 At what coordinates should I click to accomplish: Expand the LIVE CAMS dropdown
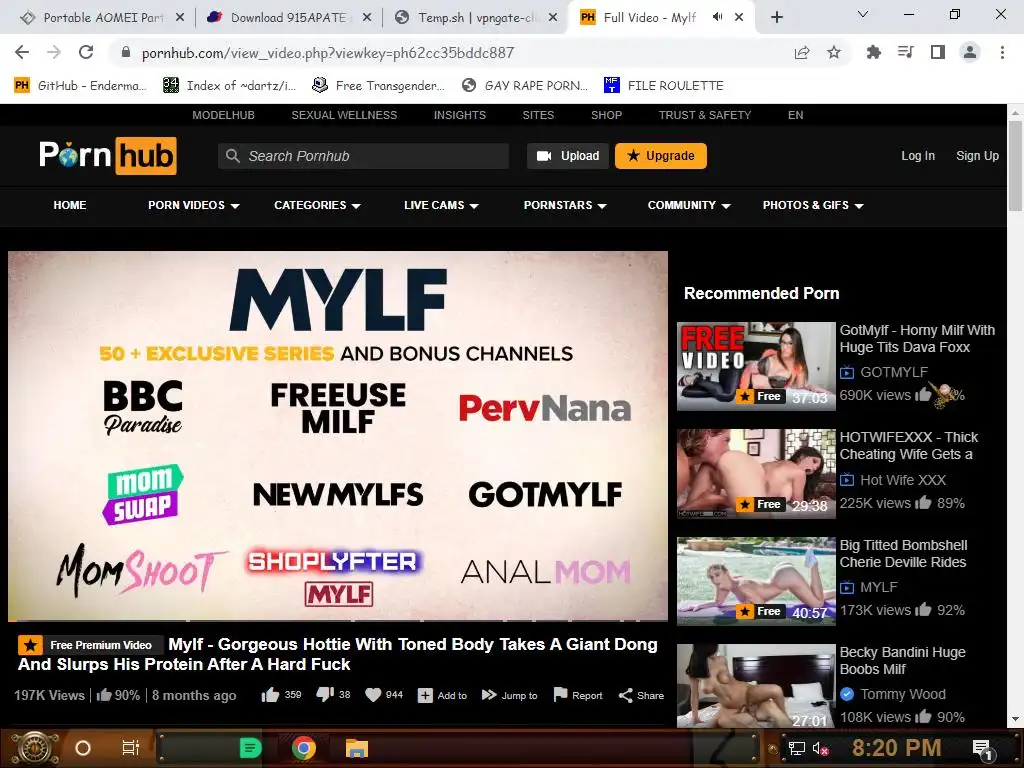(441, 205)
